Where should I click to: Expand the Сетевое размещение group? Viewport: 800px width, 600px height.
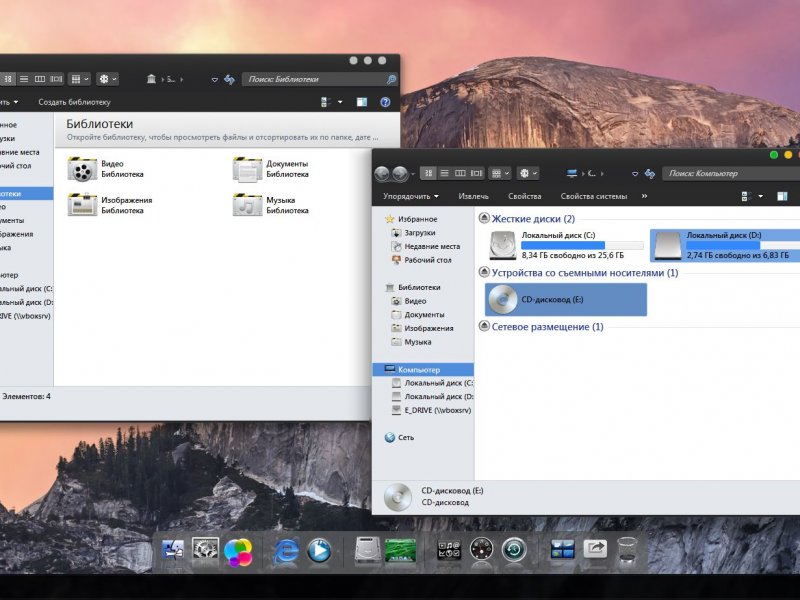click(484, 327)
